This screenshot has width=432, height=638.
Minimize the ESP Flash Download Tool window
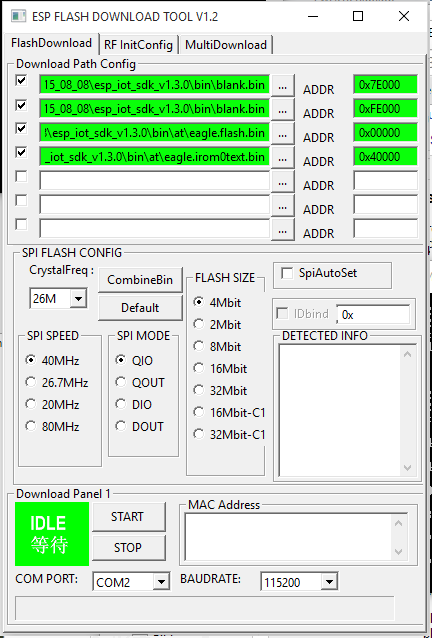(312, 16)
